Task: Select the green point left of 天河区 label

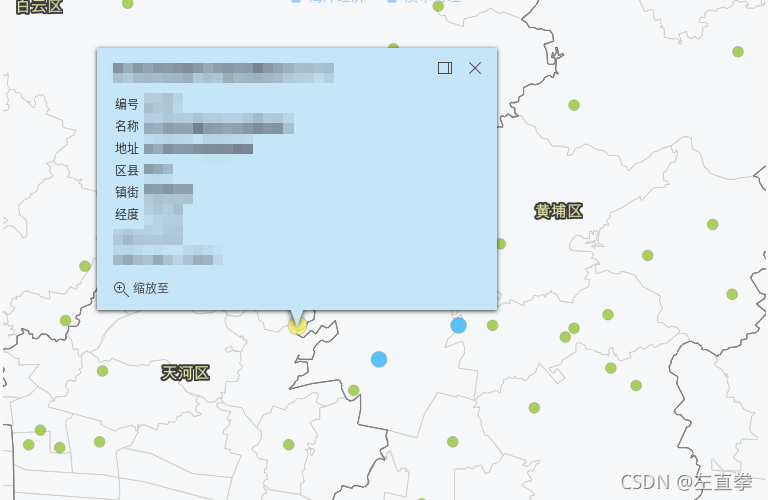Action: point(102,371)
